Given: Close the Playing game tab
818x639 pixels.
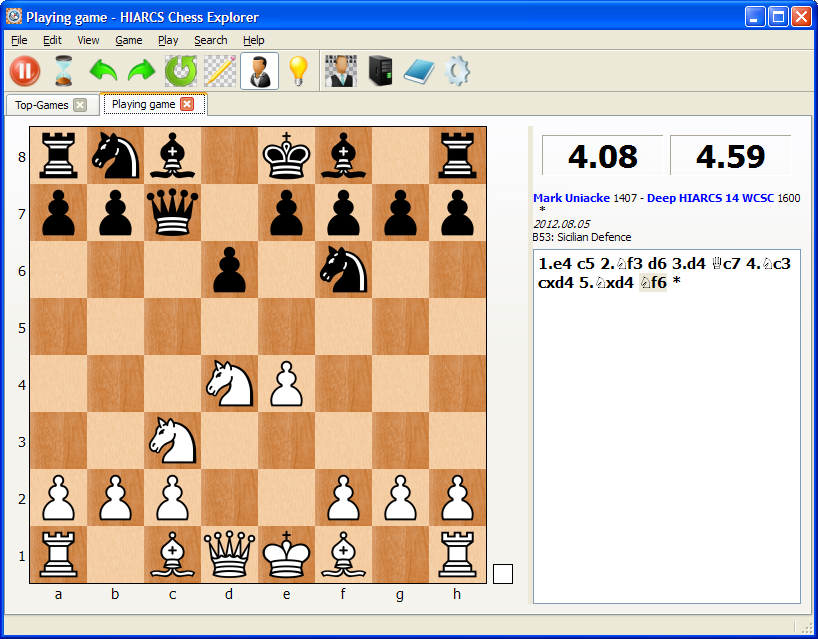Looking at the screenshot, I should pos(187,104).
